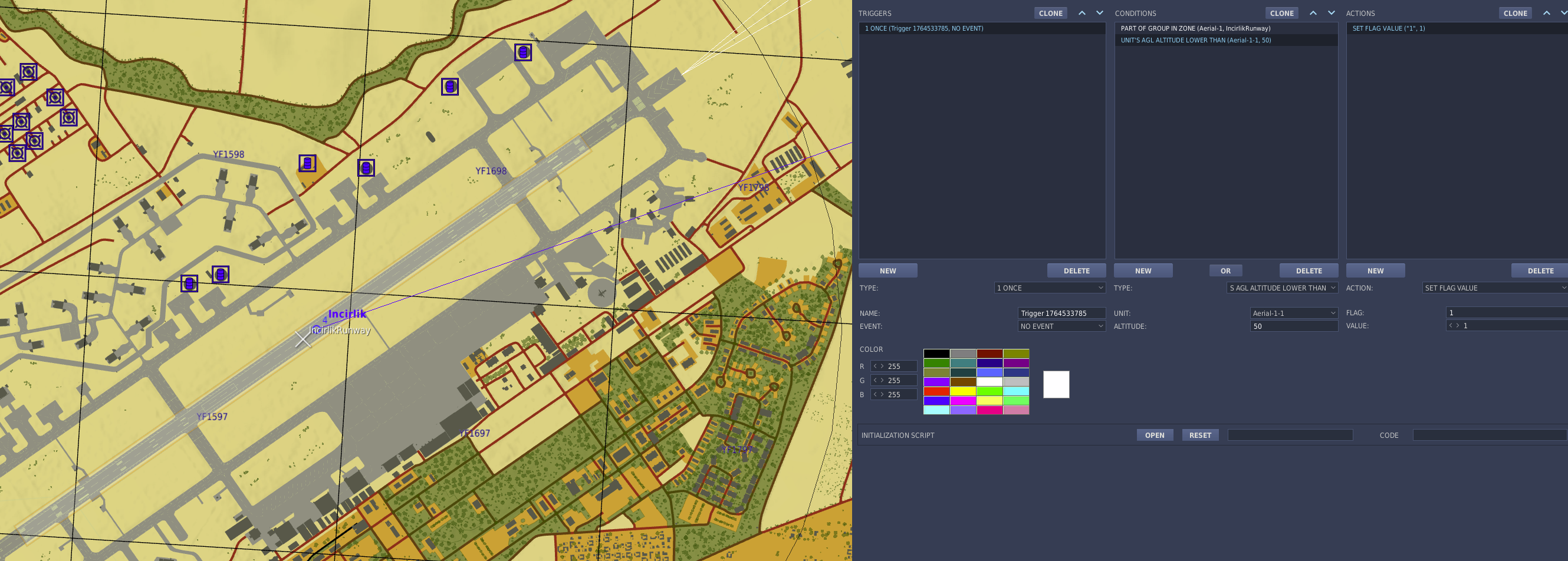Click the IncirlikRunway trigger zone X marker
The image size is (1568, 561).
coord(303,339)
